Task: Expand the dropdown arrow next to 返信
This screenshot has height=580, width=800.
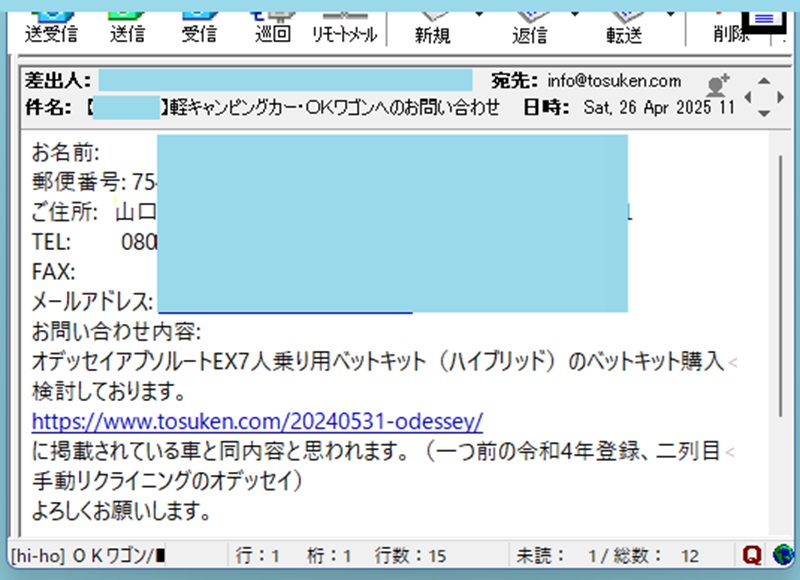Action: [x=574, y=12]
